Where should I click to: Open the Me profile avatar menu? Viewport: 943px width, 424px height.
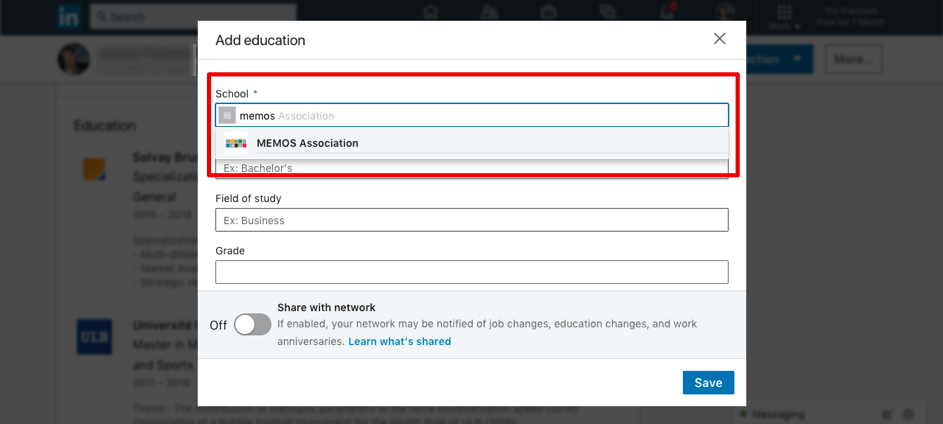pyautogui.click(x=725, y=13)
